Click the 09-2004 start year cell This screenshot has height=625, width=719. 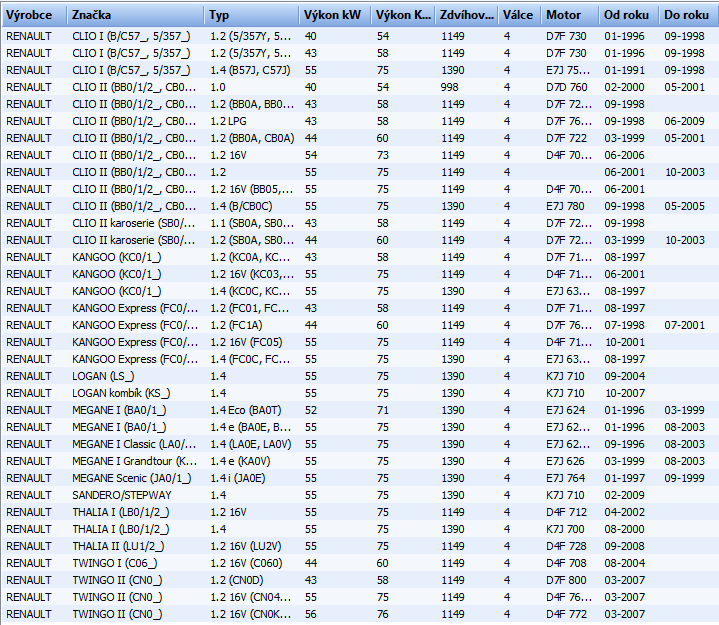[x=625, y=376]
